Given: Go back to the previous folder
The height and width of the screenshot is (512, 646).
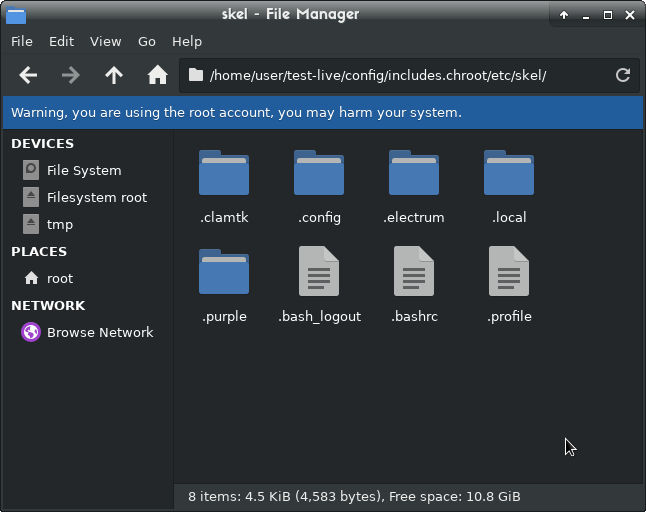Looking at the screenshot, I should pos(28,75).
